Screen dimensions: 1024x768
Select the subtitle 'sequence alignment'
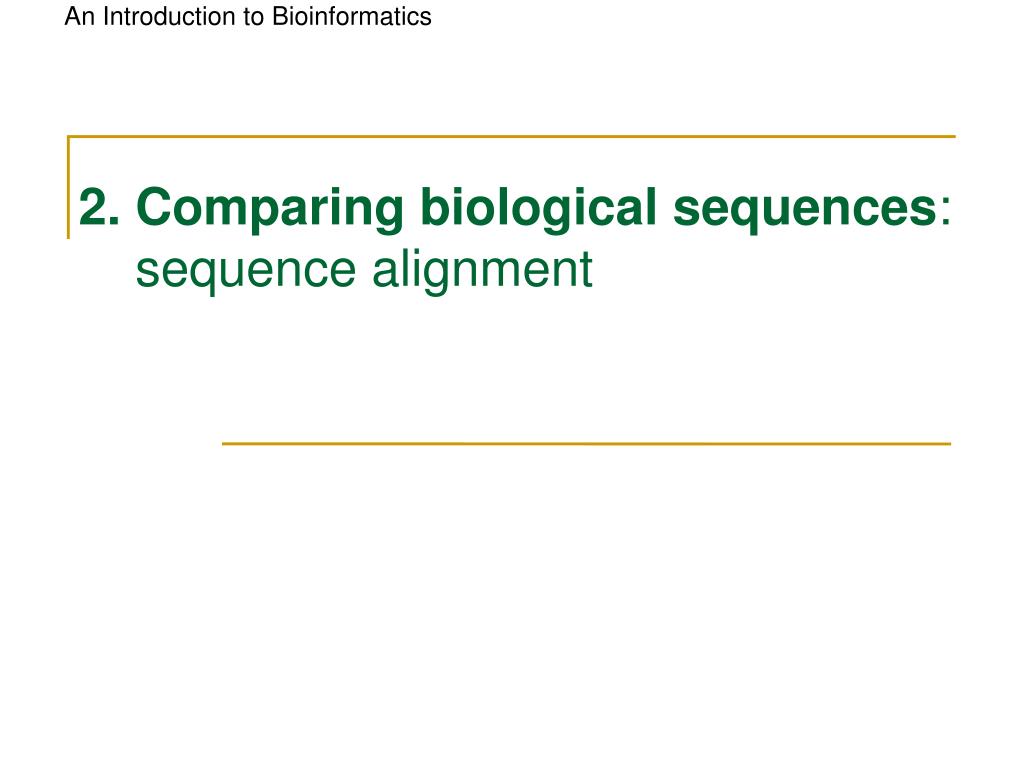point(364,270)
